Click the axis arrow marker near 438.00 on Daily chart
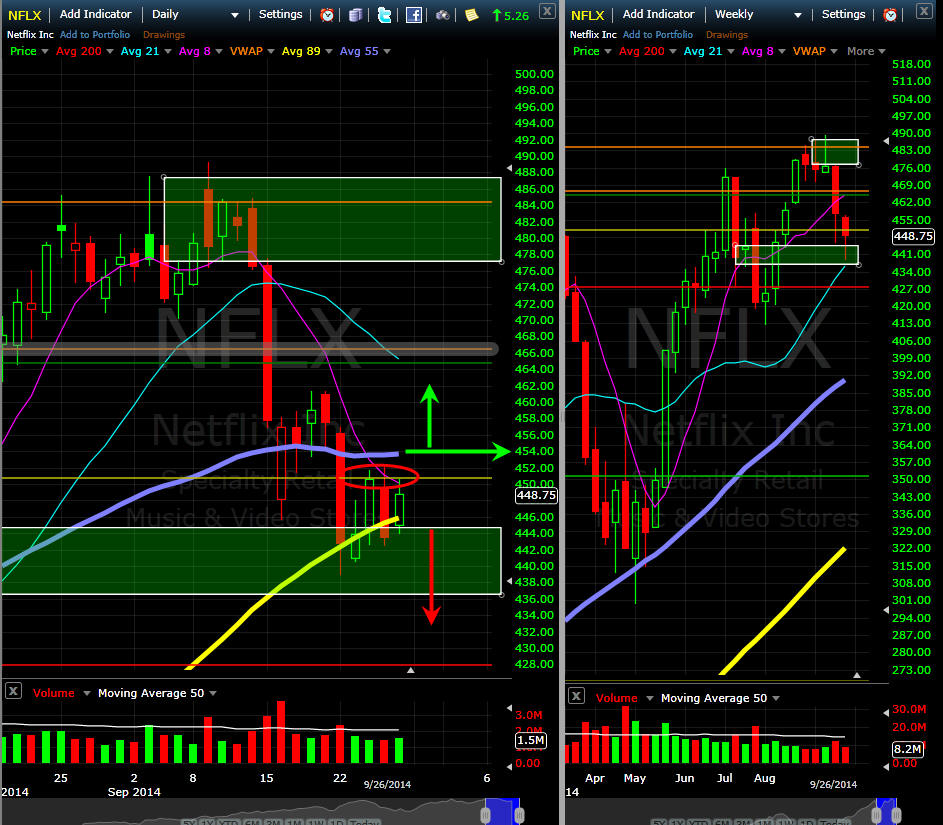The image size is (943, 825). coord(509,581)
